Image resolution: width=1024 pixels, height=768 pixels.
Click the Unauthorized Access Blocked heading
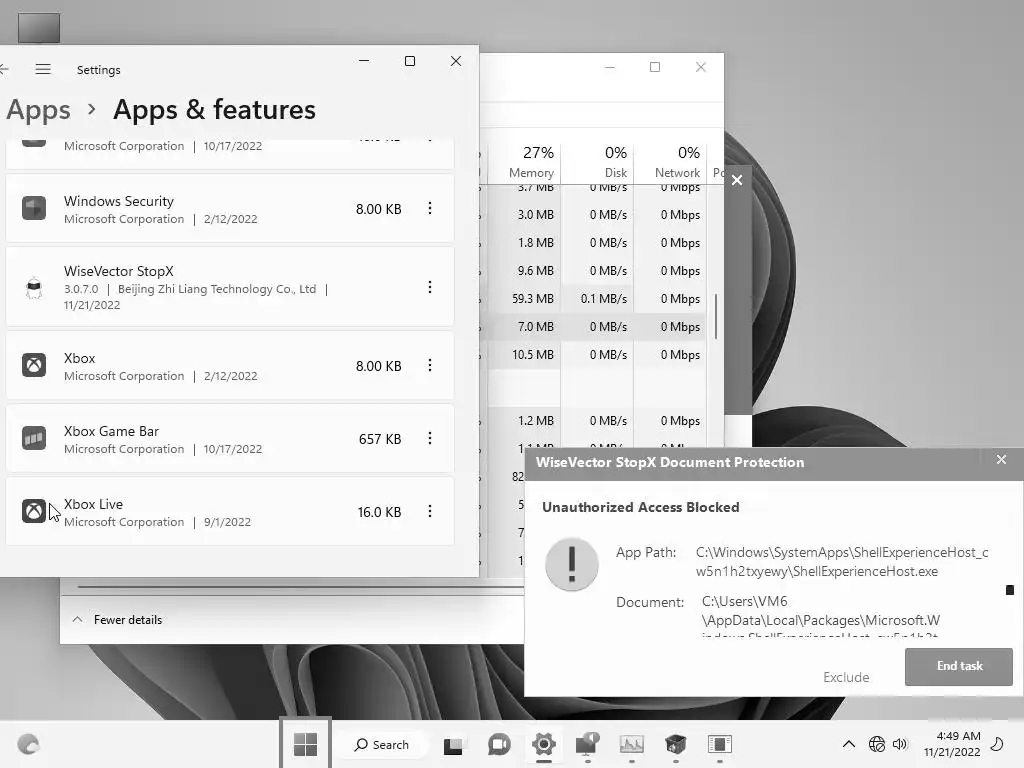tap(641, 507)
